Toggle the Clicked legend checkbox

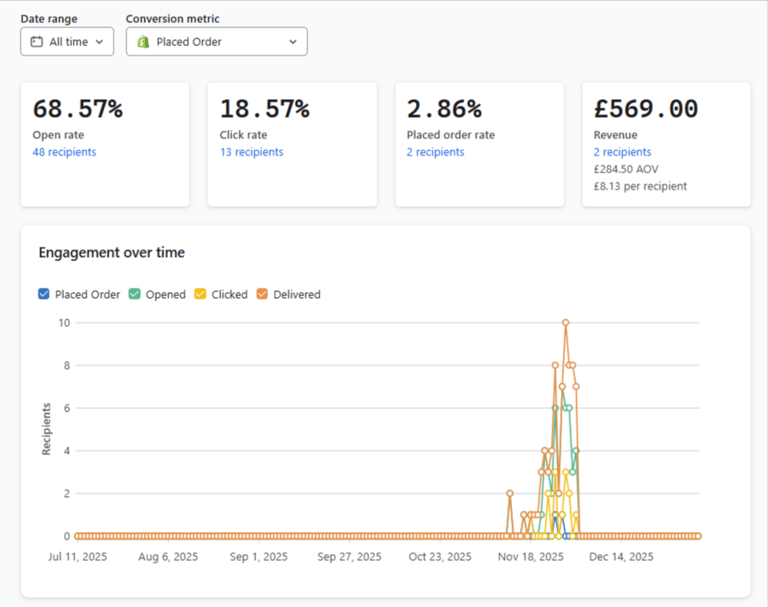(x=200, y=294)
